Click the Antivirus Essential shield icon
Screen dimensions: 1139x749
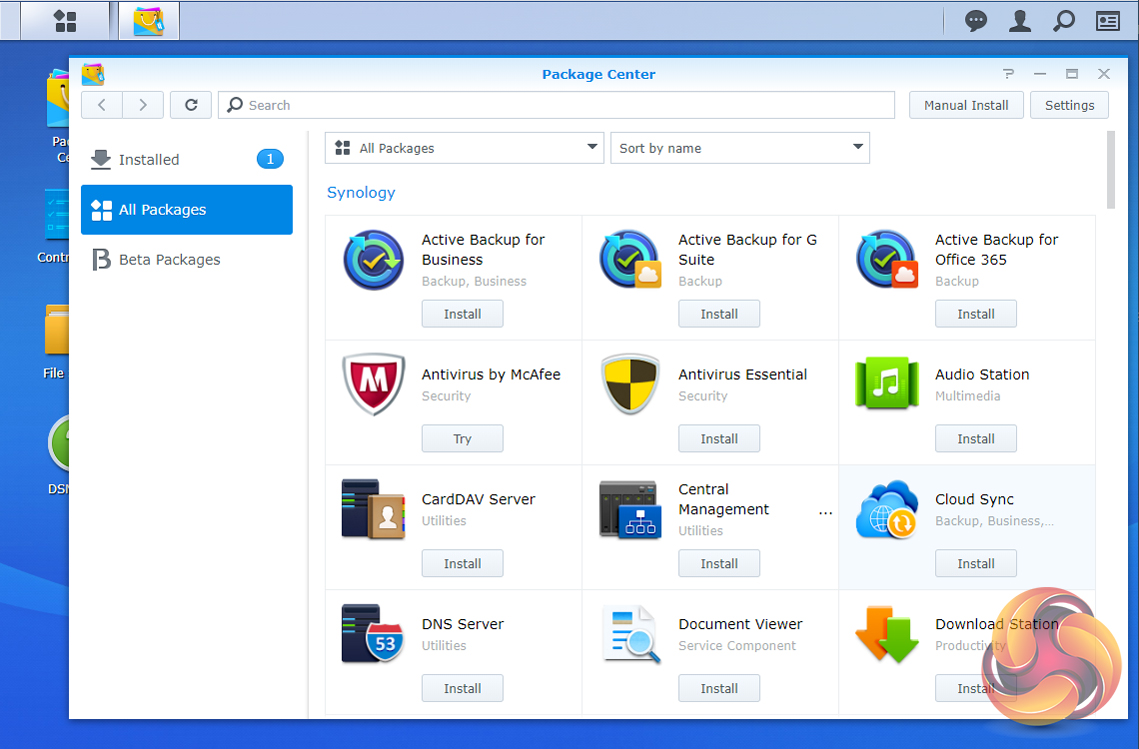pos(630,384)
